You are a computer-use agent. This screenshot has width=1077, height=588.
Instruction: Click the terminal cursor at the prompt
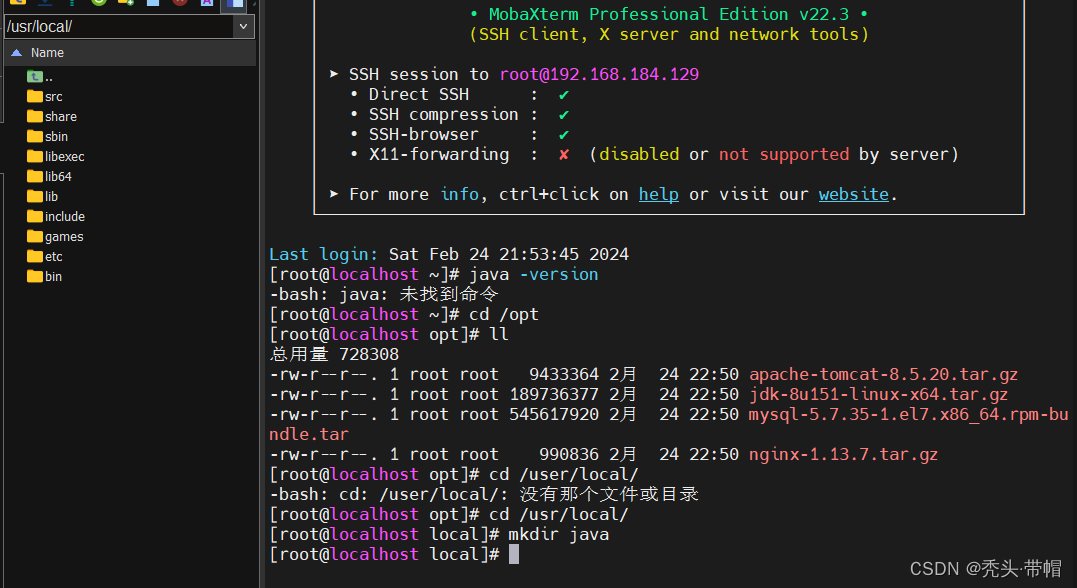[513, 553]
